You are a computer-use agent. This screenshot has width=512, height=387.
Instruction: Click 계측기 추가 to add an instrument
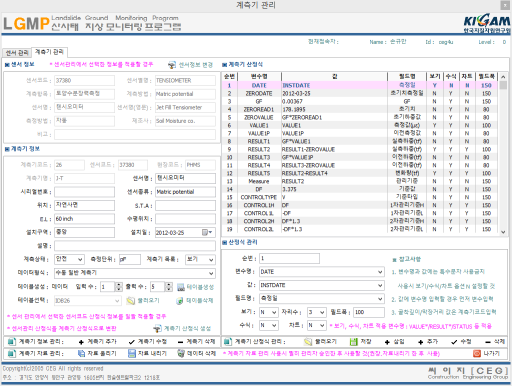tap(98, 342)
